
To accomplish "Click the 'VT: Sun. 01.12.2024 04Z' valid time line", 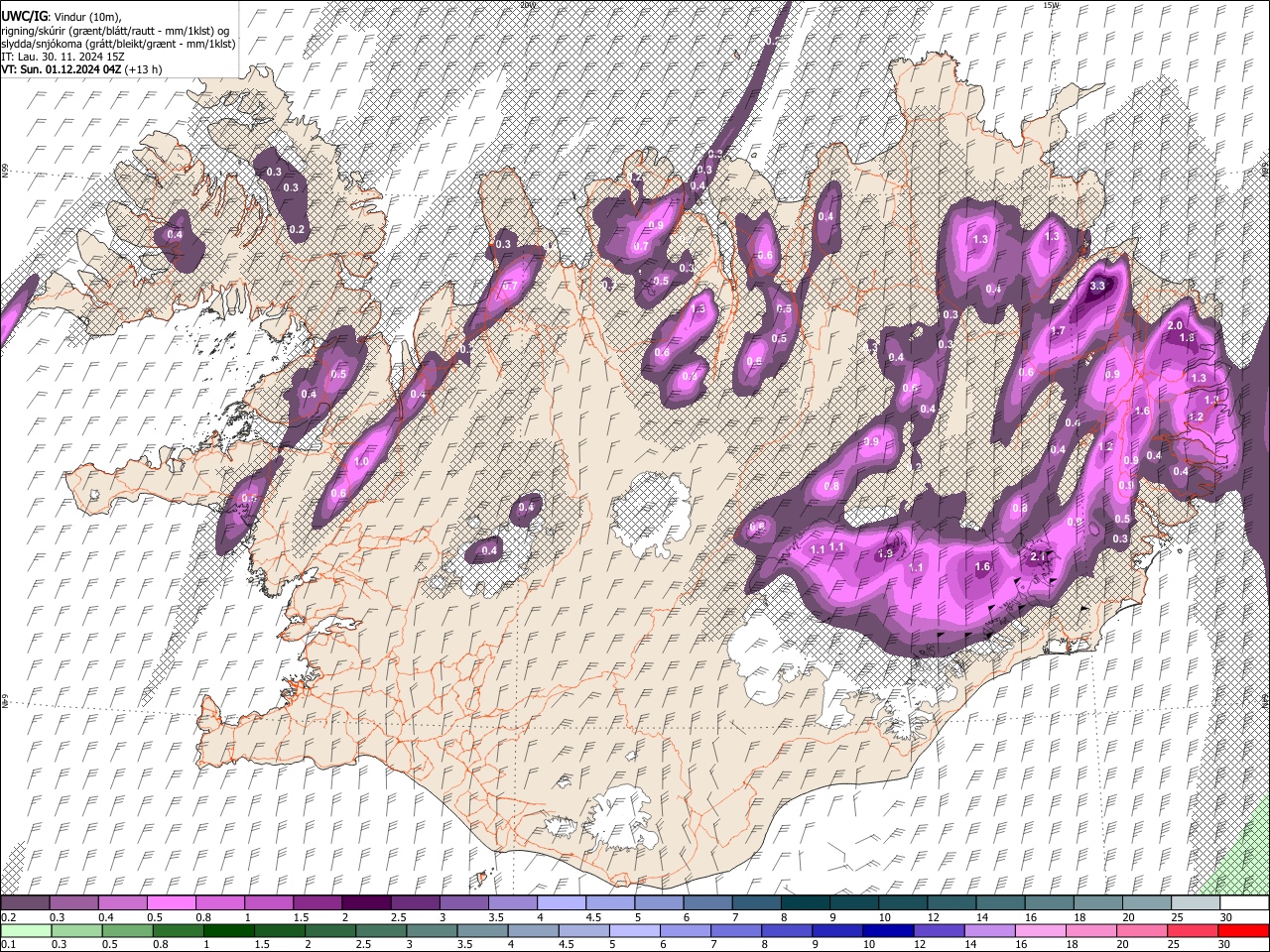I will point(81,69).
